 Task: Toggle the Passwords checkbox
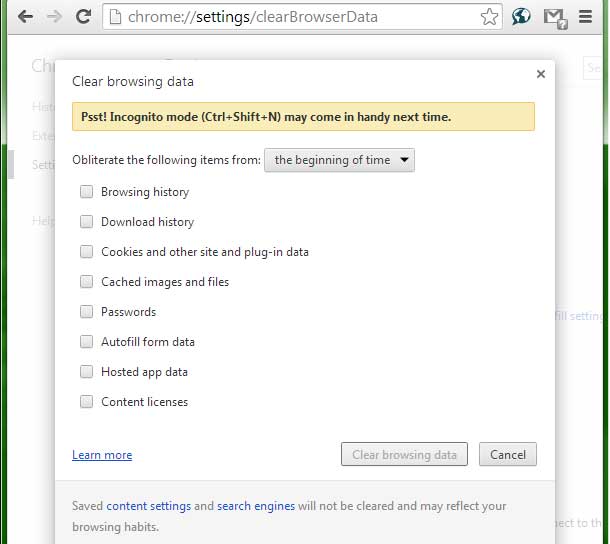tap(86, 311)
